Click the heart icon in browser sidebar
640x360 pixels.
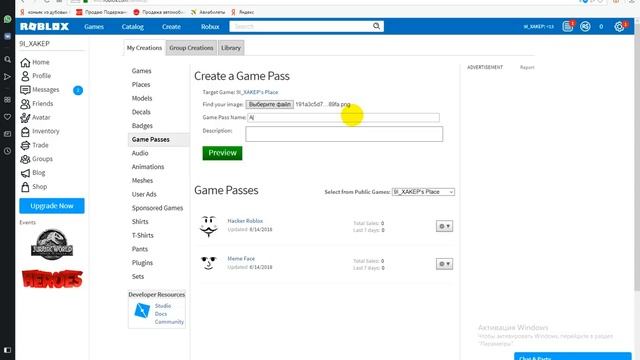[x=7, y=117]
